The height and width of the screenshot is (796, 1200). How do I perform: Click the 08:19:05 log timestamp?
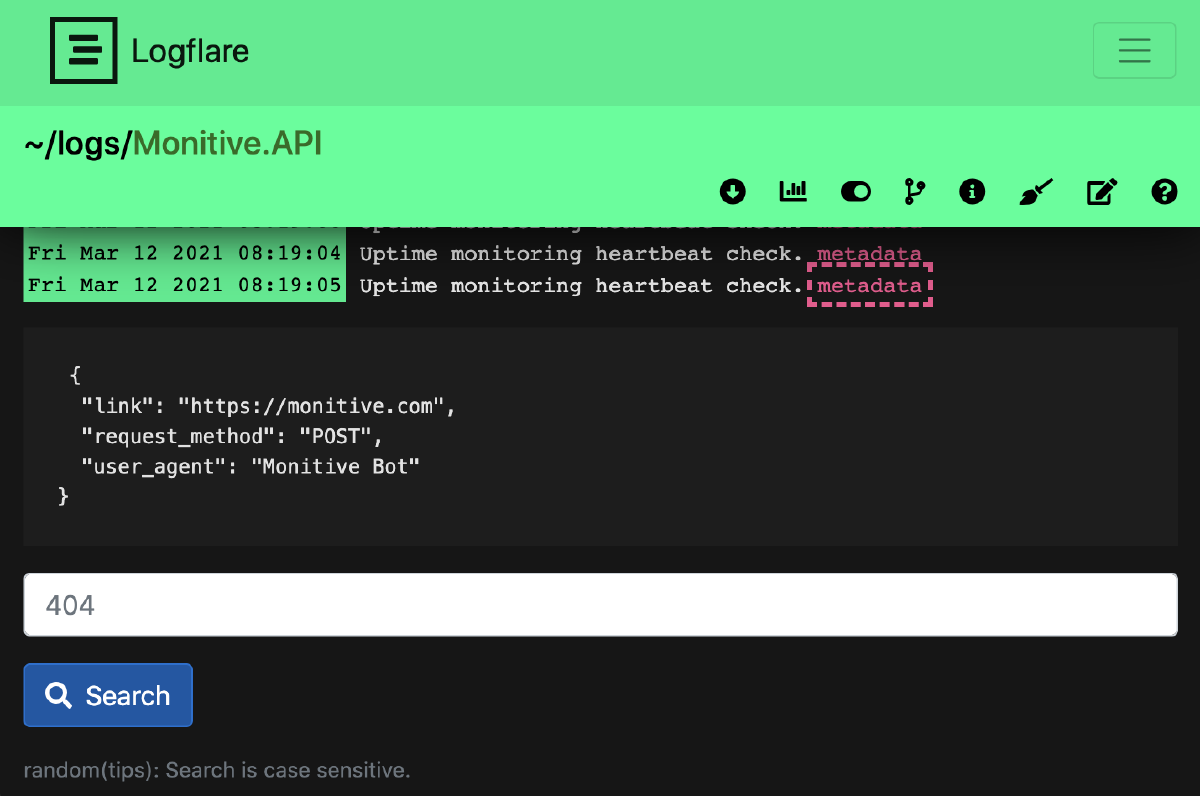(x=184, y=285)
